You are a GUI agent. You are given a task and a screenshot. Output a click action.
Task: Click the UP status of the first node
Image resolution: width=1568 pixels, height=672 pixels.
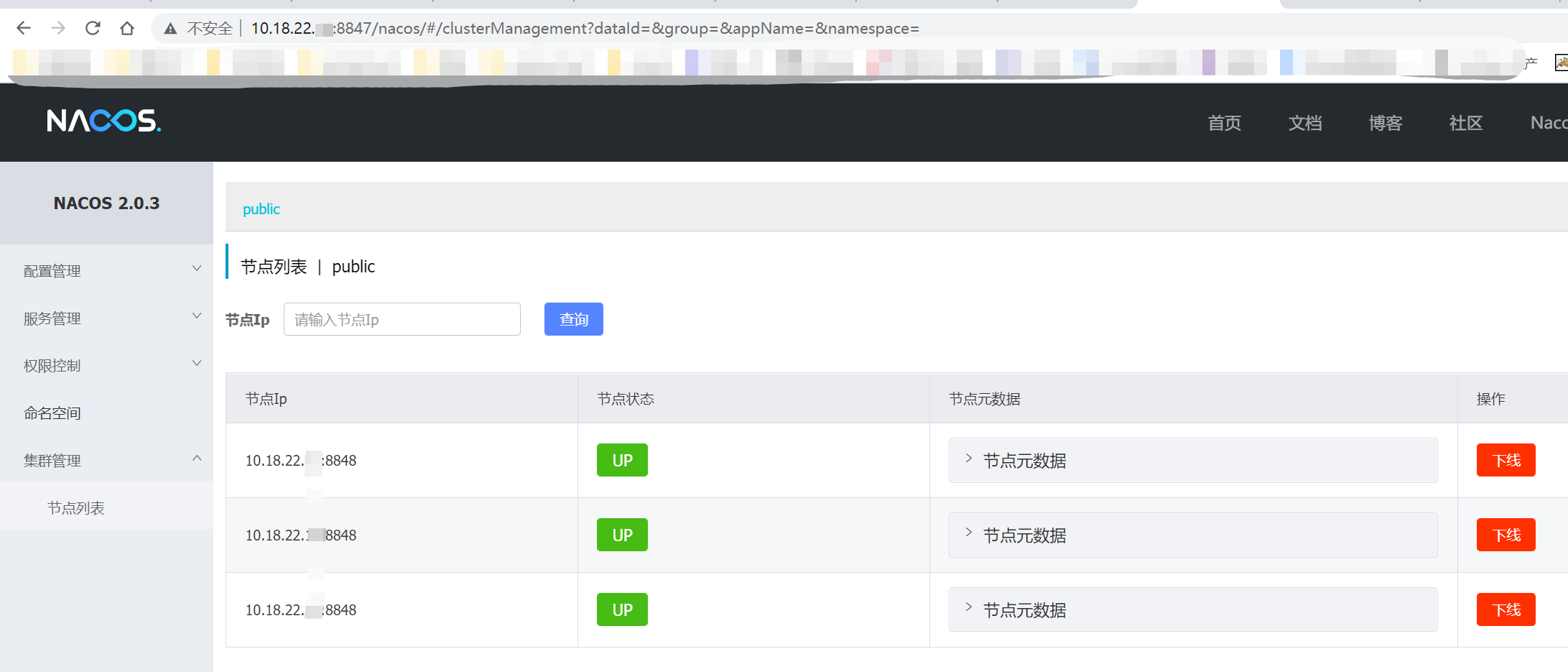622,460
